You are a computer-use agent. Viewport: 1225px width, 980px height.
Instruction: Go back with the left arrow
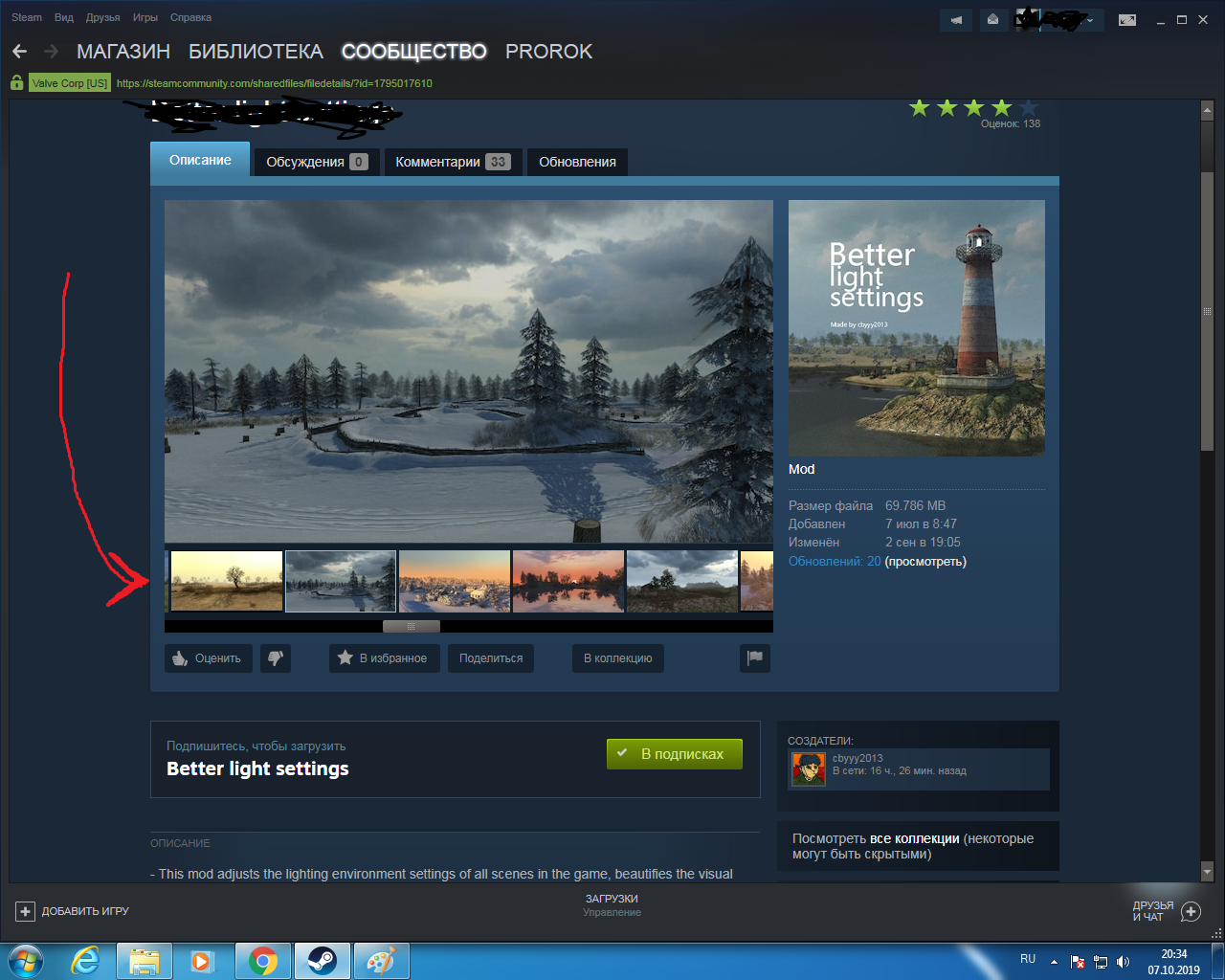(20, 52)
